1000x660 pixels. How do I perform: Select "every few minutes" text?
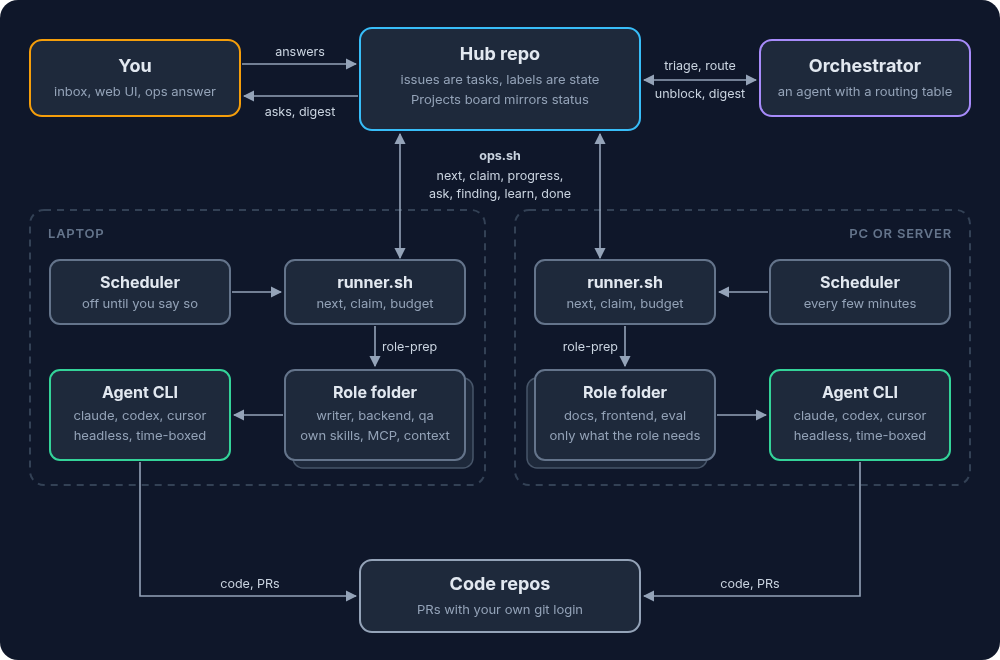860,304
